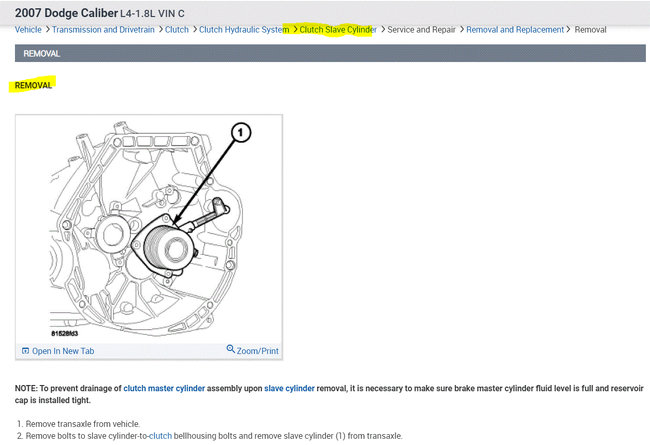Image resolution: width=650 pixels, height=445 pixels.
Task: Open the Zoom/Print link
Action: pyautogui.click(x=257, y=351)
